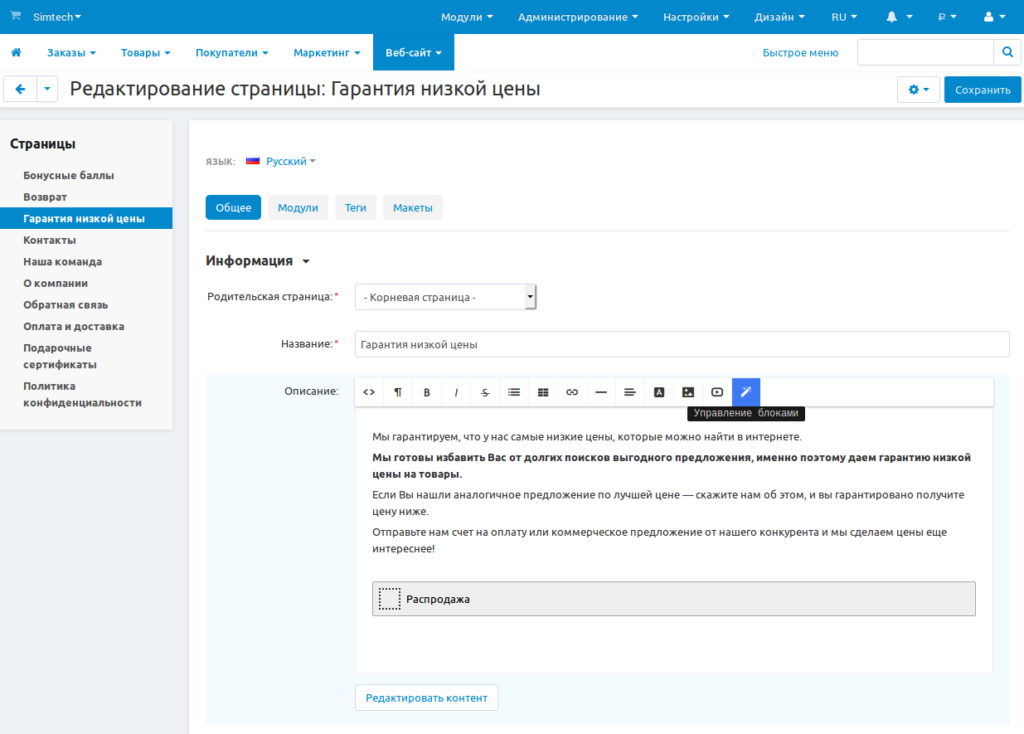Open the dropdown next to back arrow
The height and width of the screenshot is (734, 1024).
click(x=47, y=89)
